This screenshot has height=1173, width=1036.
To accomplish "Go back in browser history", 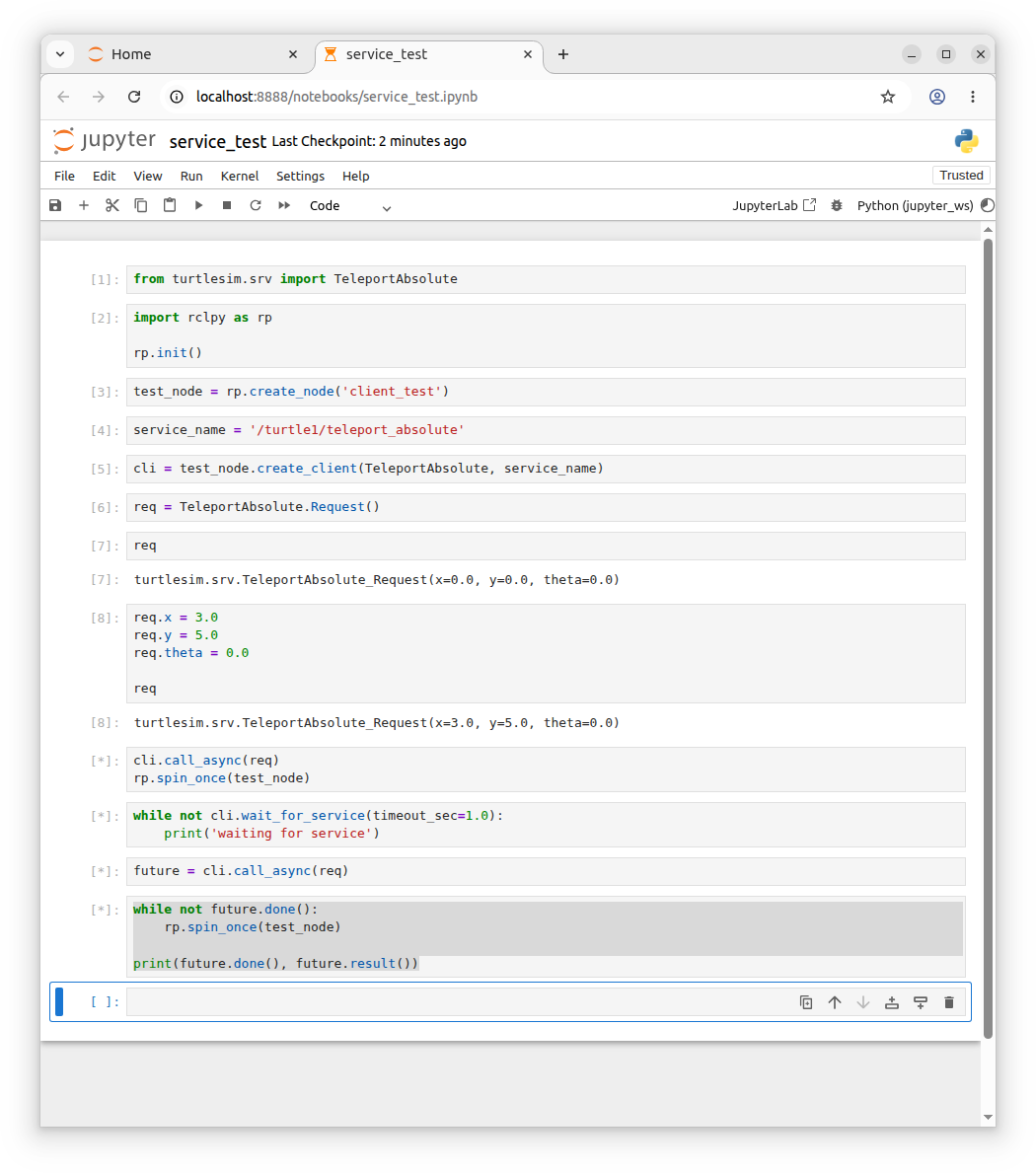I will click(63, 97).
